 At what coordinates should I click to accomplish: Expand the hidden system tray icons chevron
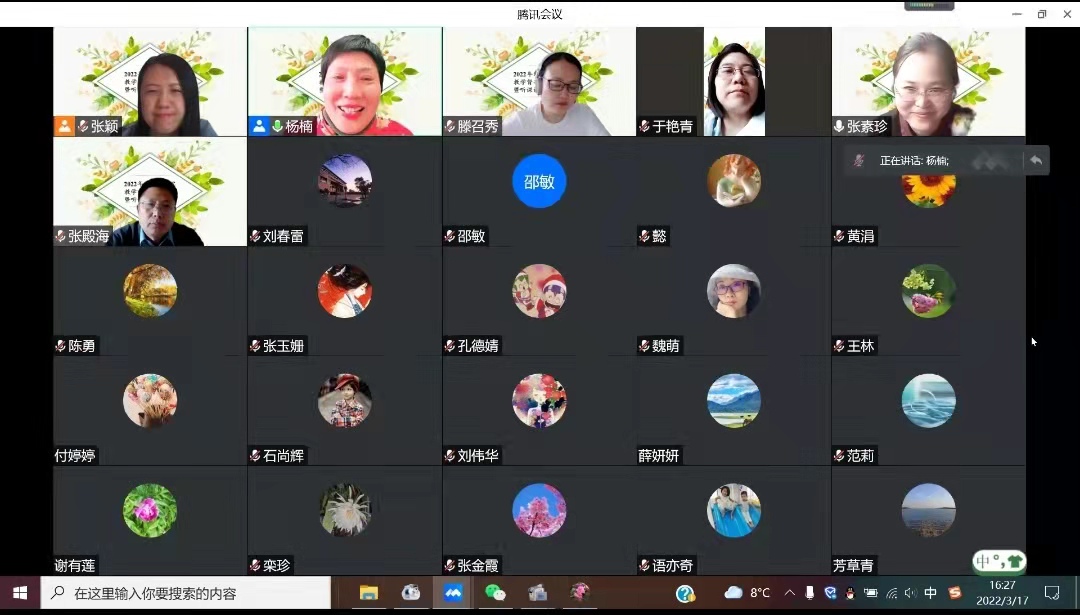point(790,593)
